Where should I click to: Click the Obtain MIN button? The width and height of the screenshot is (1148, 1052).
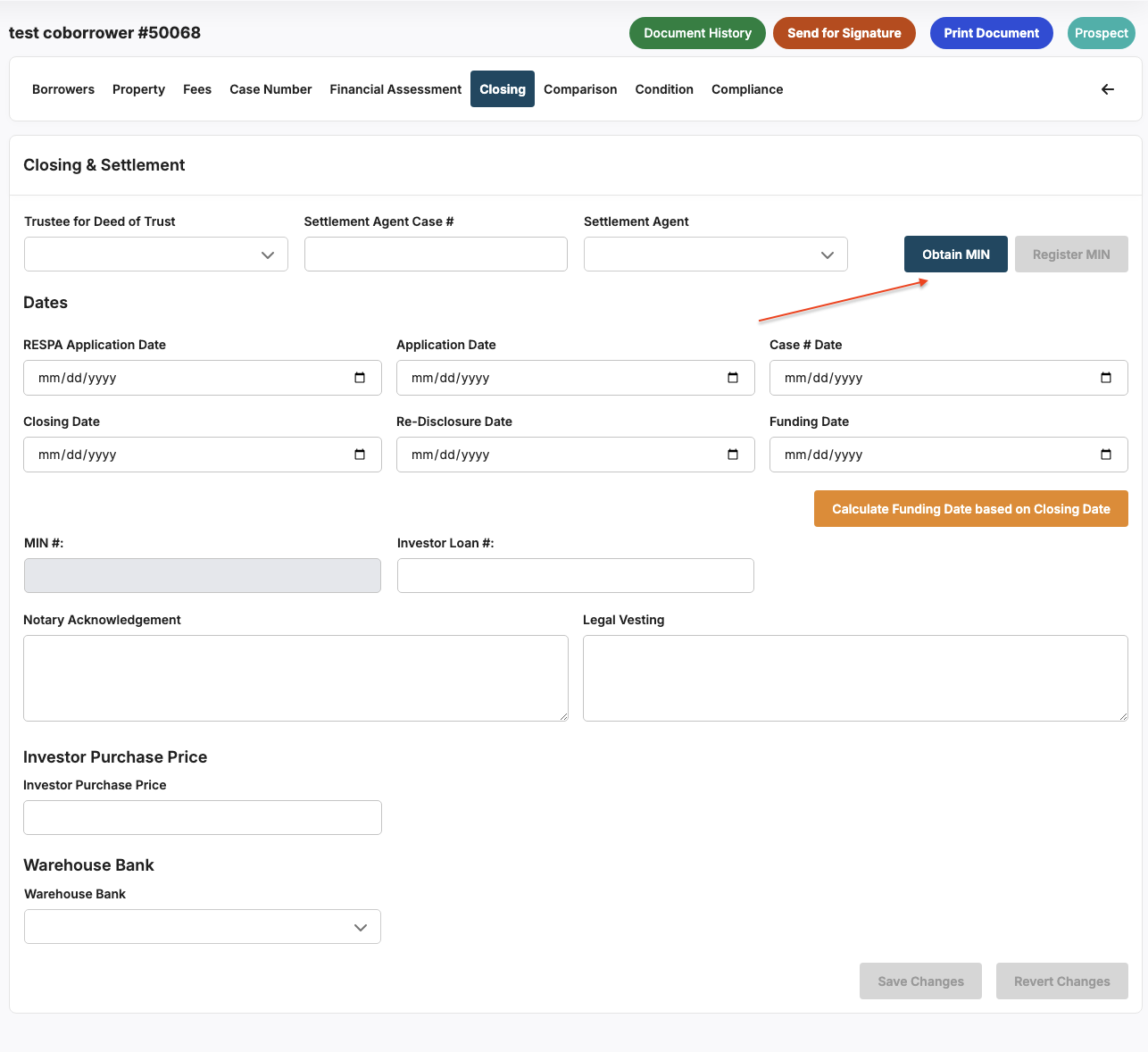click(x=955, y=255)
